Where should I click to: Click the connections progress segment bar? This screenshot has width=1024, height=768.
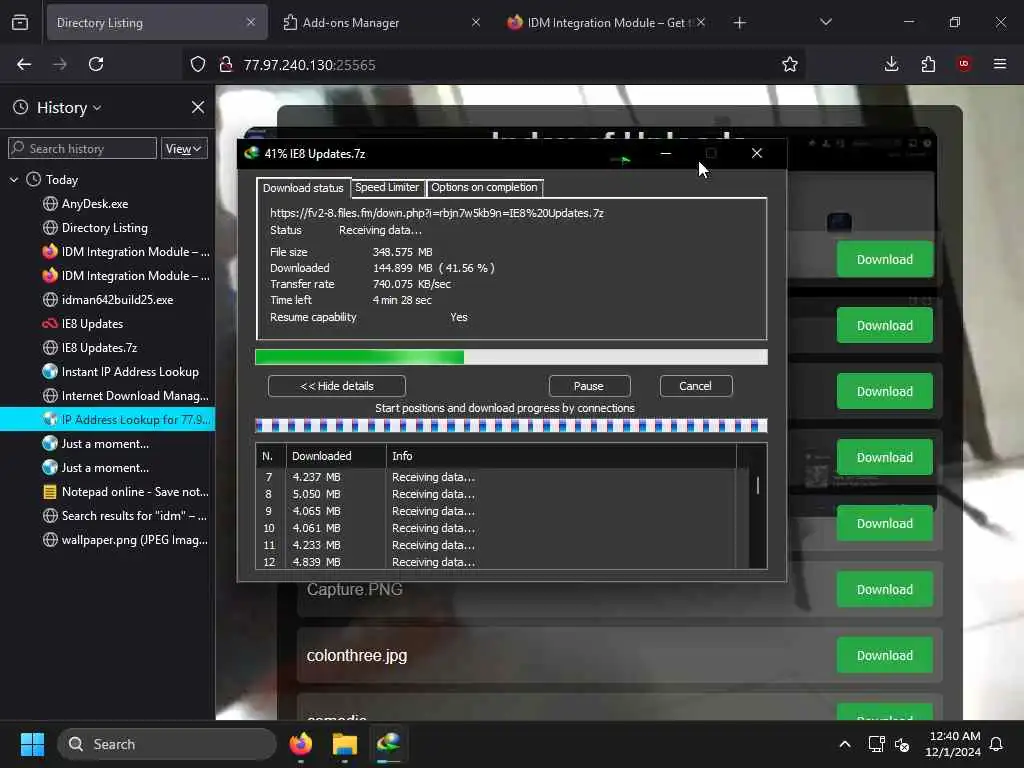click(511, 426)
